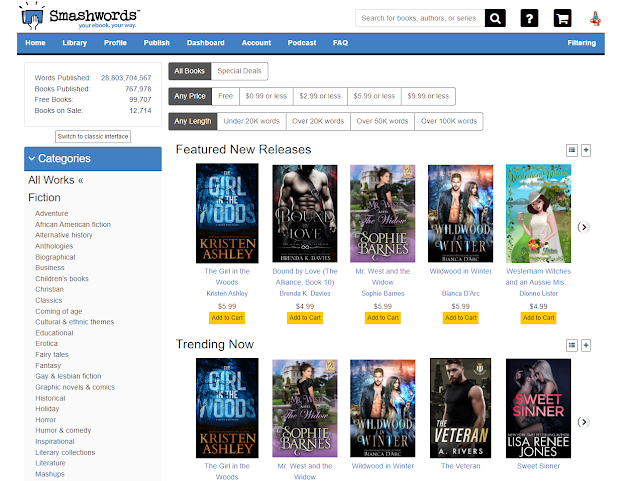Filter by Under 20K words

click(251, 121)
